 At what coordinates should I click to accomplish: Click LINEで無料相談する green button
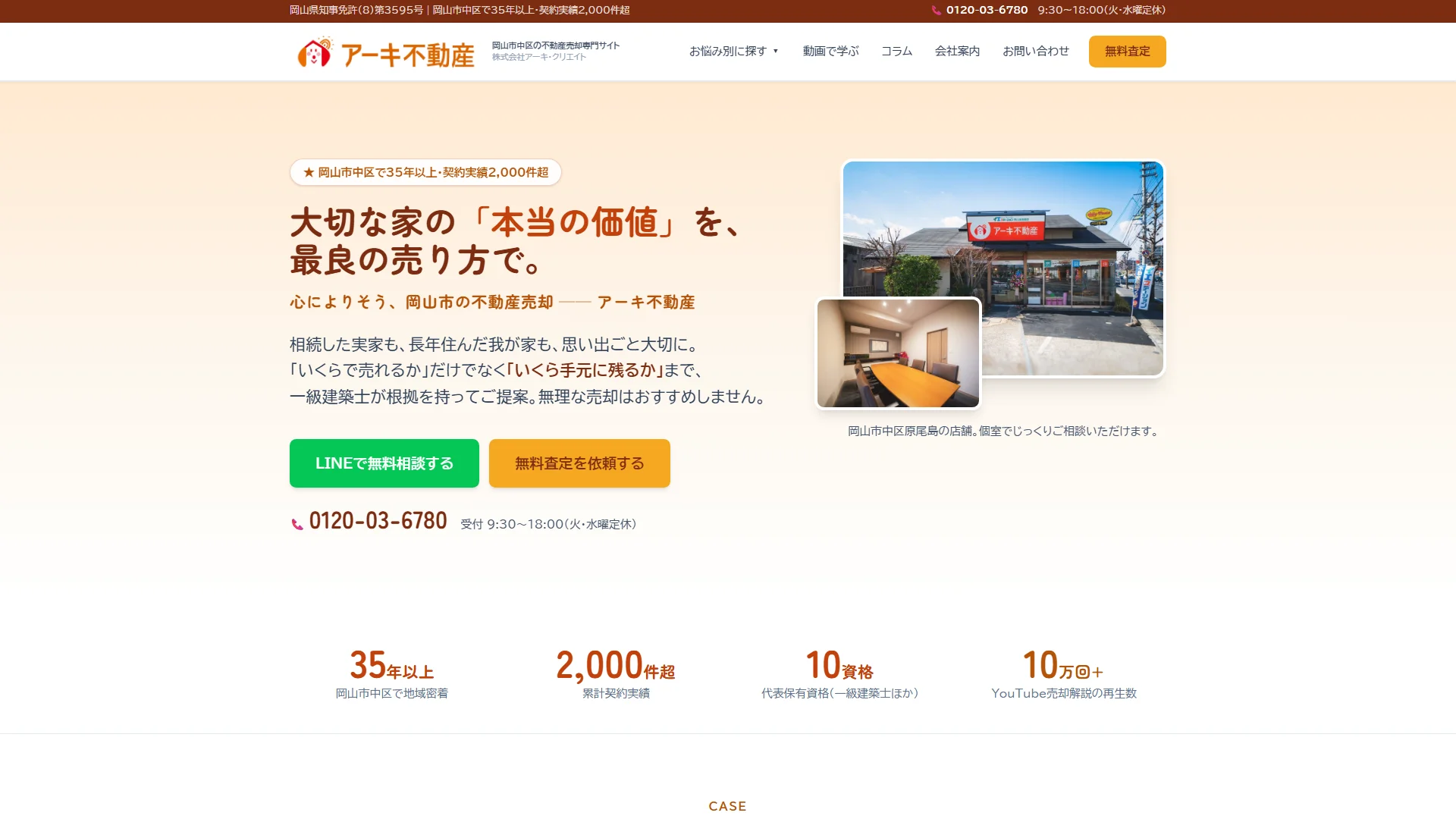point(384,463)
